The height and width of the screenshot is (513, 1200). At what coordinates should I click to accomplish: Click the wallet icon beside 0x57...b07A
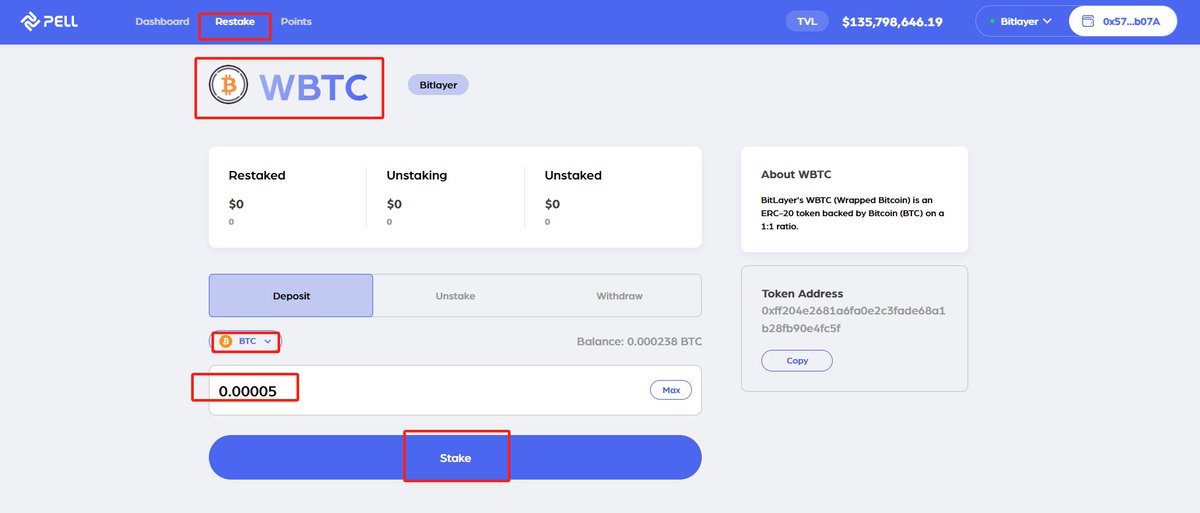point(1086,21)
